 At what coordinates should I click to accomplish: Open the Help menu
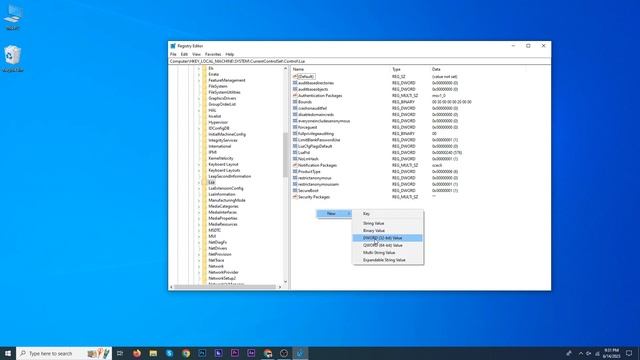229,54
